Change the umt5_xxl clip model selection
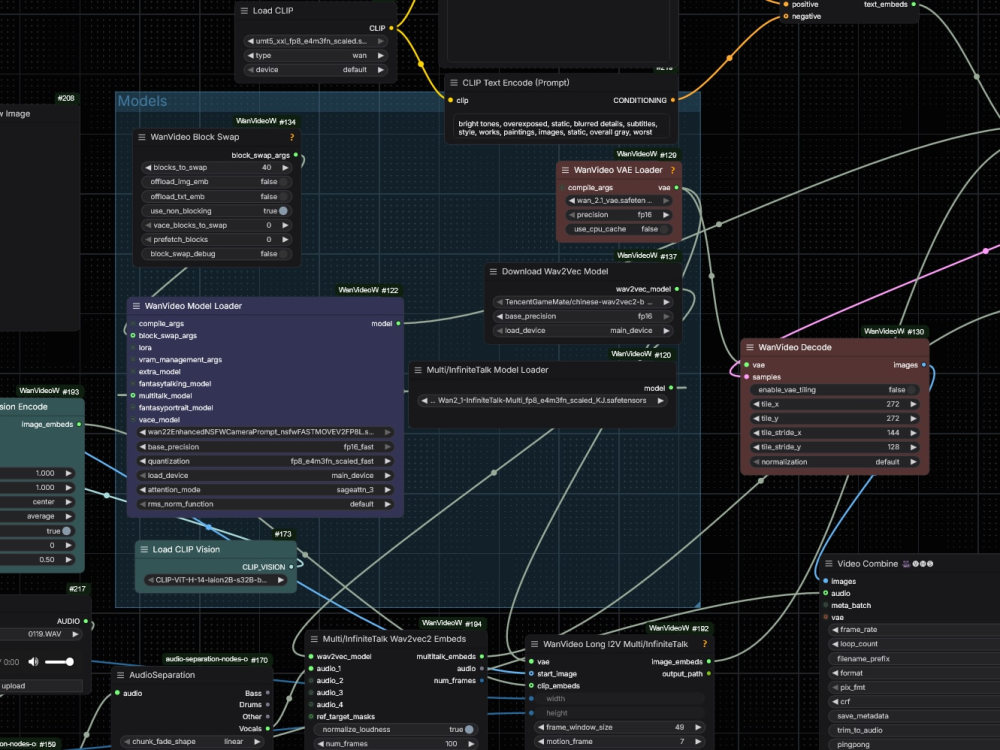1000x750 pixels. click(316, 41)
